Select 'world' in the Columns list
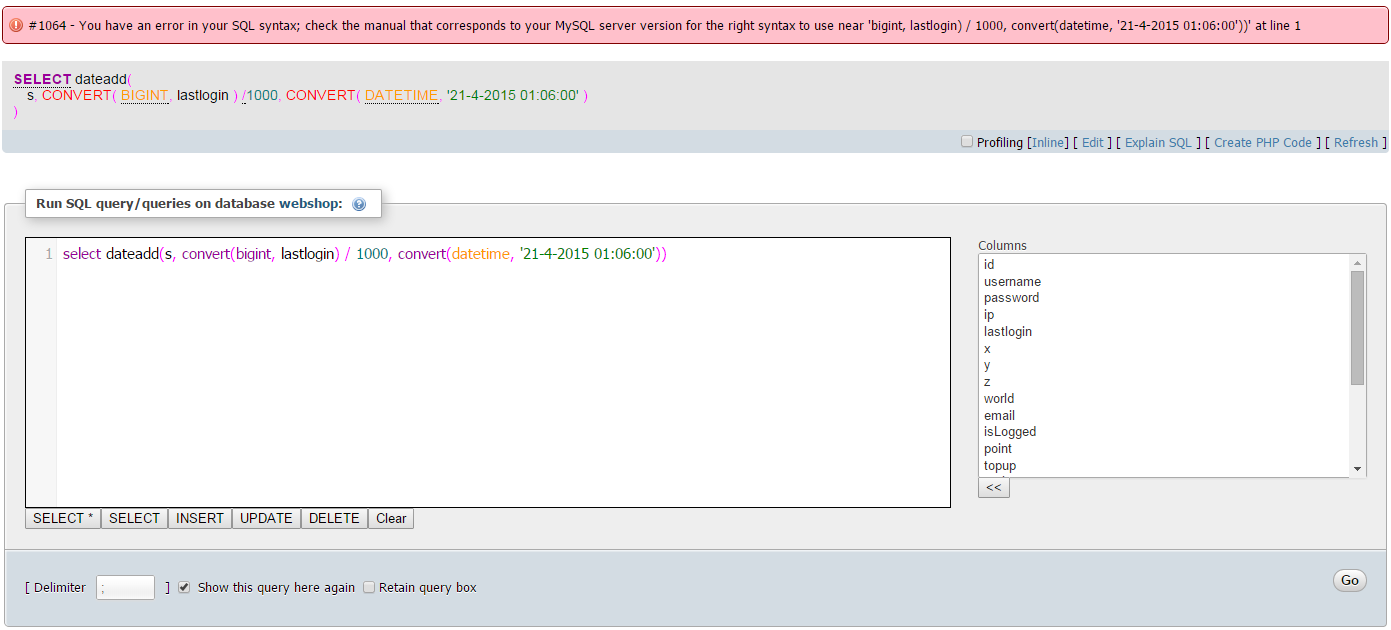Image resolution: width=1391 pixels, height=630 pixels. click(1164, 398)
